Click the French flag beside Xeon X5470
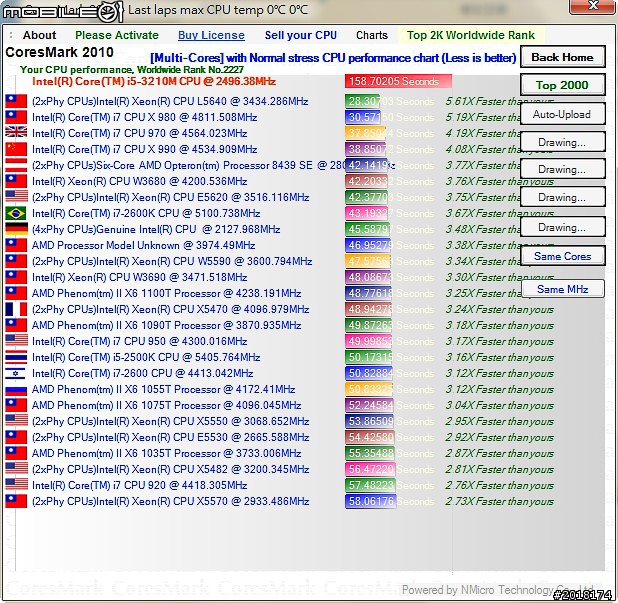Screen dimensions: 618x603 (16, 309)
